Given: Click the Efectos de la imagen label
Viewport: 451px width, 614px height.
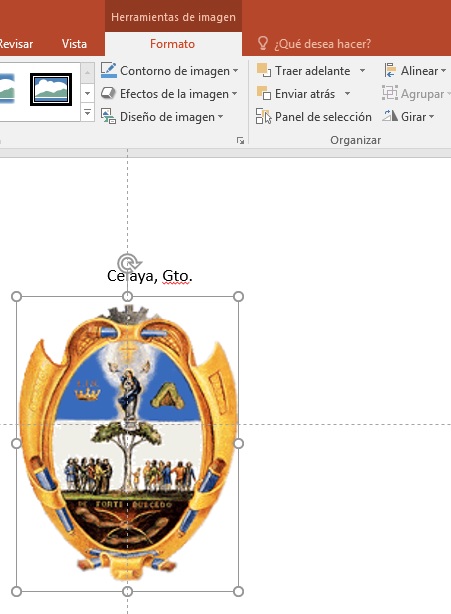Looking at the screenshot, I should click(174, 94).
